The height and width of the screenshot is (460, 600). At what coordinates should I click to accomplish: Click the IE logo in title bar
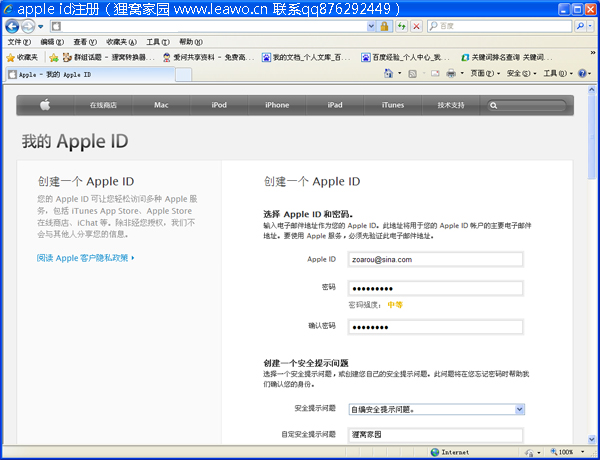click(x=8, y=8)
